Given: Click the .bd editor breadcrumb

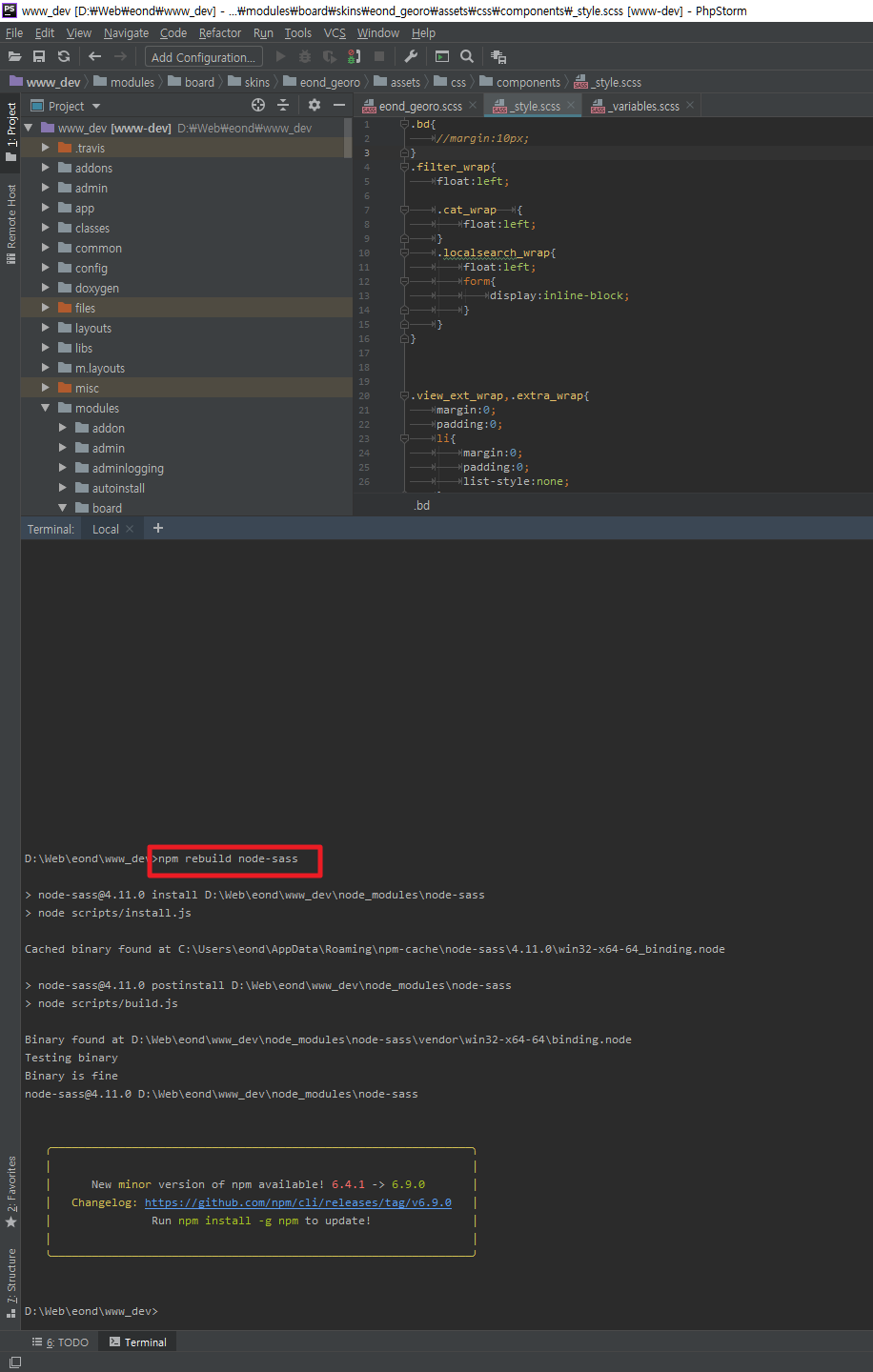Looking at the screenshot, I should [x=422, y=505].
